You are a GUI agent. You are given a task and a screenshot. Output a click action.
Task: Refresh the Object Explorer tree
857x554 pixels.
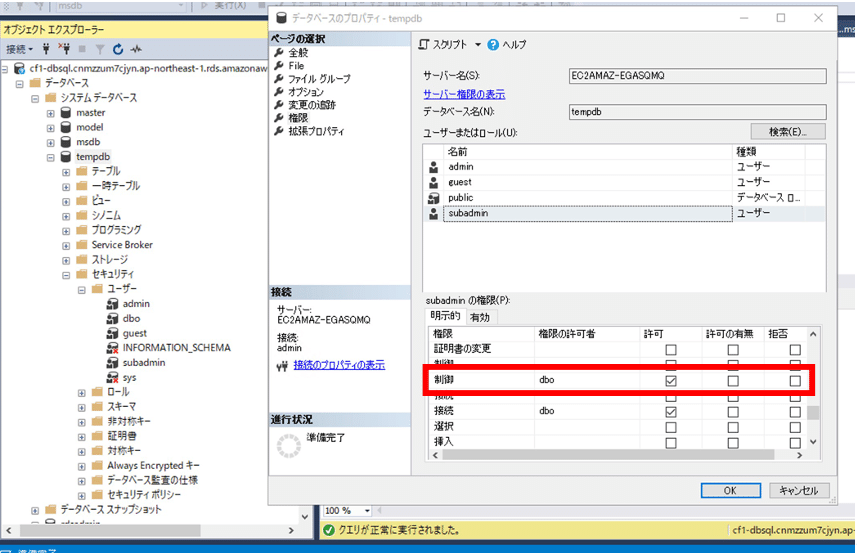click(x=118, y=49)
